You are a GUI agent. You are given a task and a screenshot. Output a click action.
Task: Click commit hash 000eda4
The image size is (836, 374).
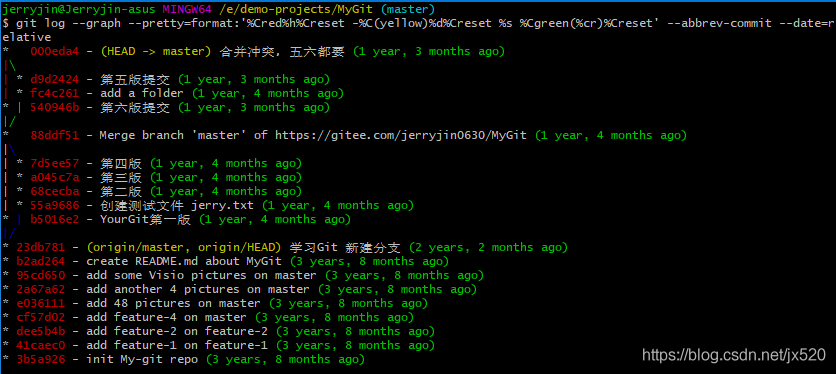pyautogui.click(x=54, y=52)
